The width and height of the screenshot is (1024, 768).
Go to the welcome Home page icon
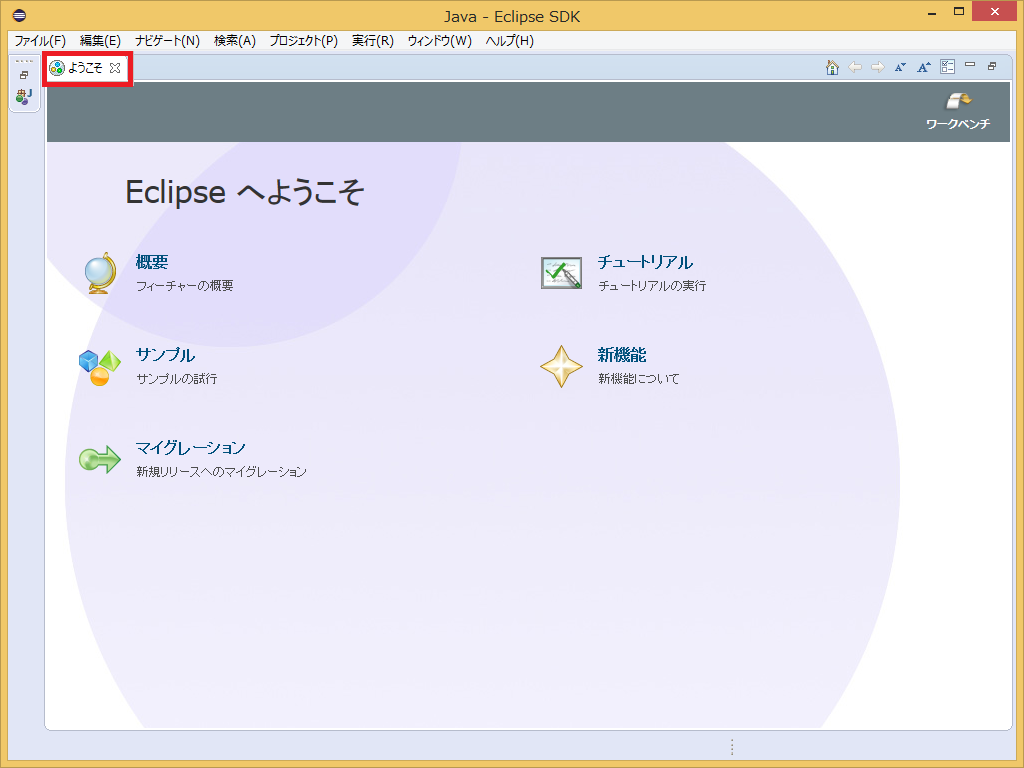[832, 67]
